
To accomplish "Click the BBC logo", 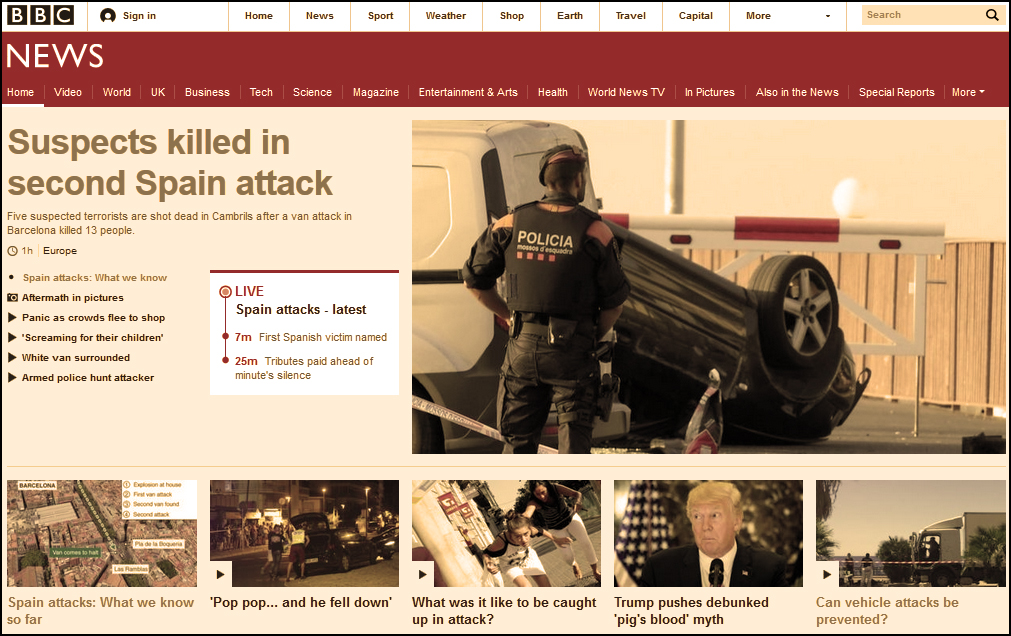I will tap(40, 15).
